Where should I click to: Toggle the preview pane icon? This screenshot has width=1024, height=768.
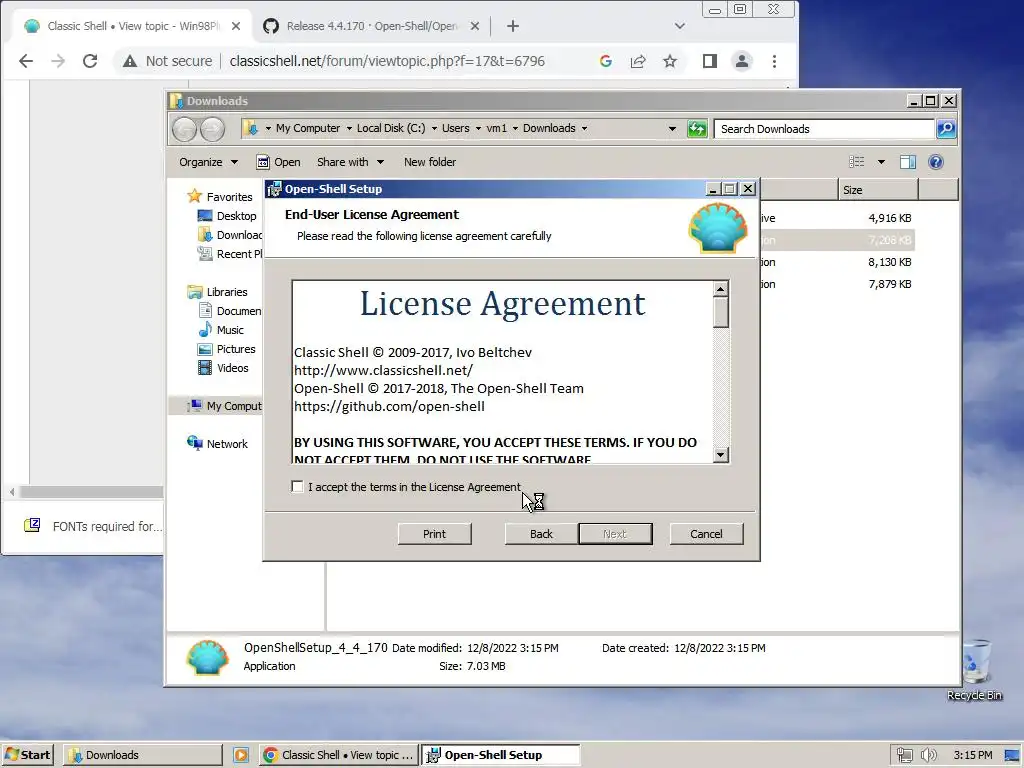click(908, 162)
